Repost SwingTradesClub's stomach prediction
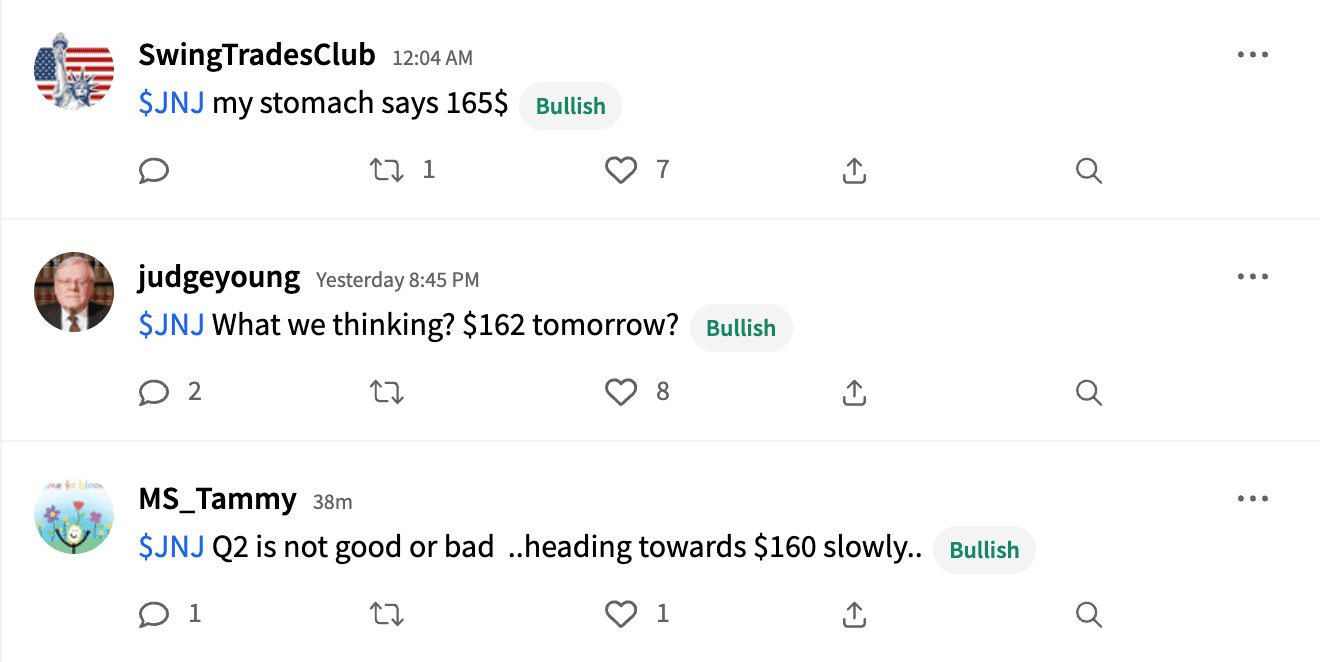The width and height of the screenshot is (1320, 662). point(387,170)
